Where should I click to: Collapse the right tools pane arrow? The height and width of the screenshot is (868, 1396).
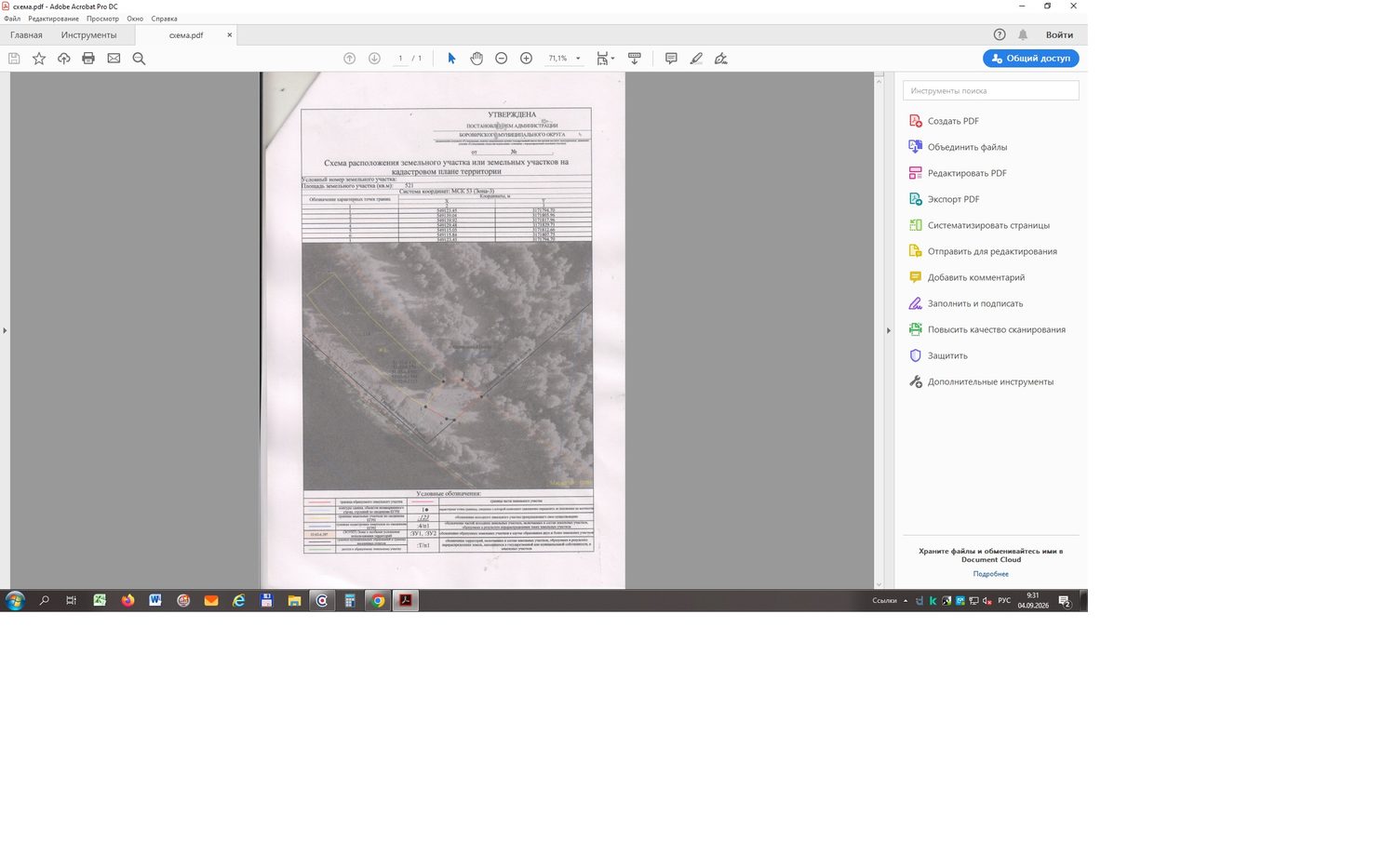[x=888, y=330]
